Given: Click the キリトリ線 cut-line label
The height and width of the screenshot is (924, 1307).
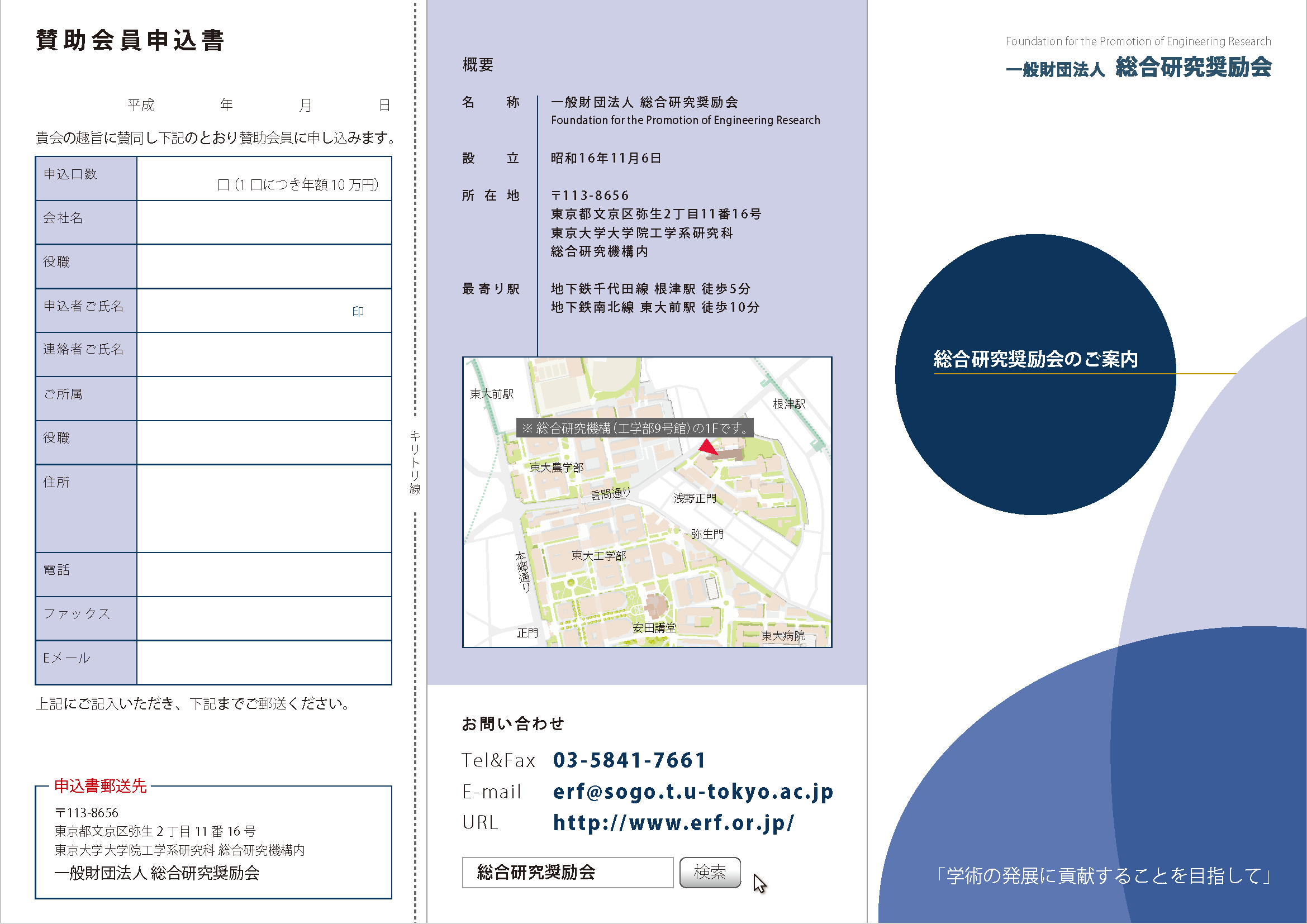Looking at the screenshot, I should coord(415,463).
